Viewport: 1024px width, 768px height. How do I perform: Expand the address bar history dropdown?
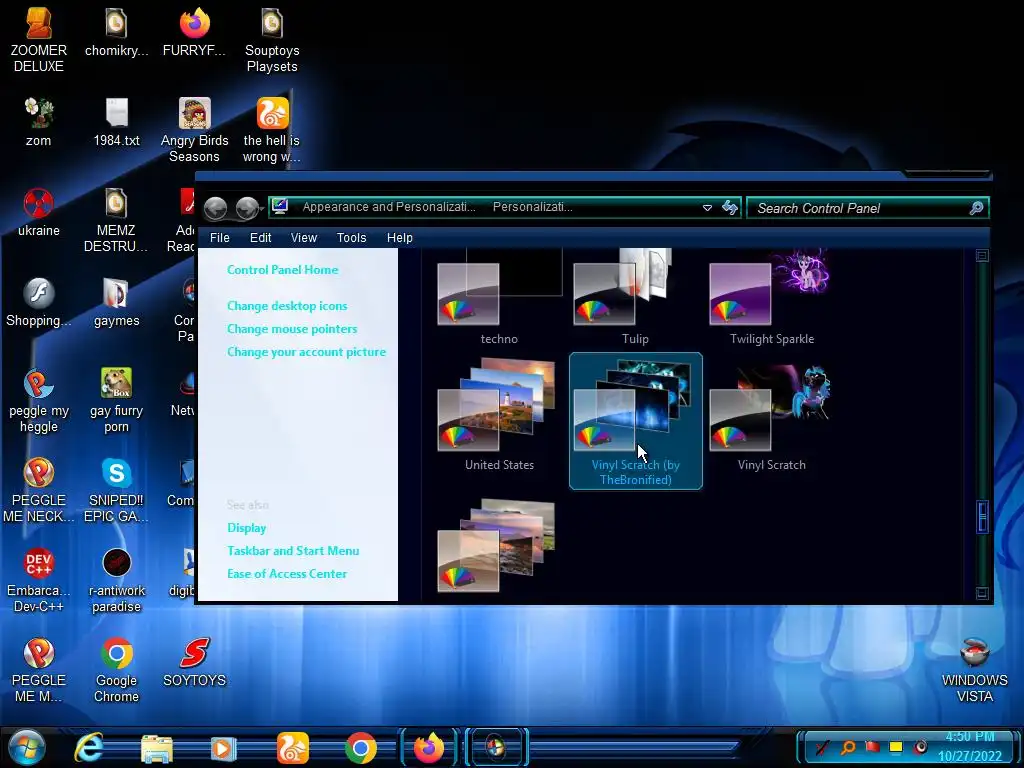click(707, 208)
